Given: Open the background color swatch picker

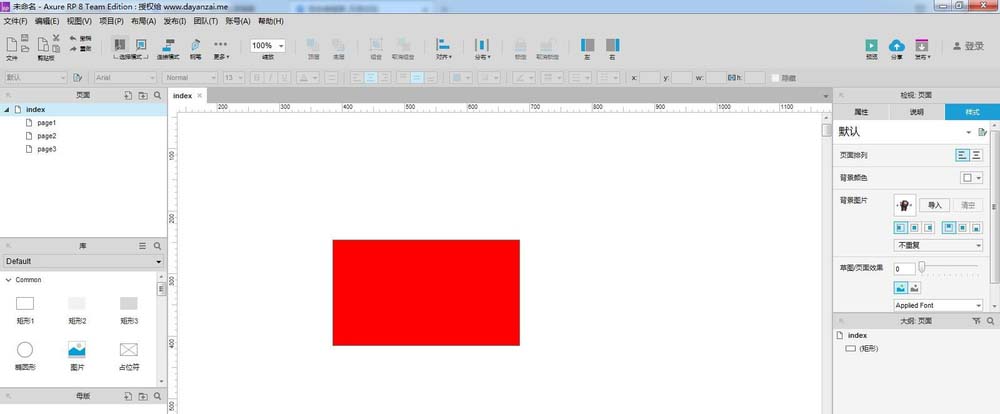Looking at the screenshot, I should coord(971,178).
